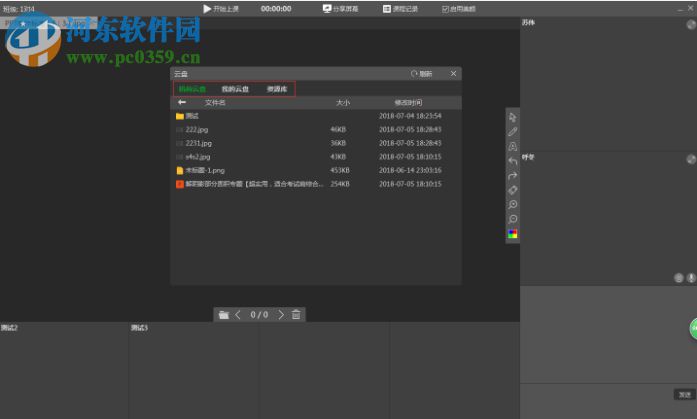Open the courseware folder icon in page bar
The image size is (697, 419).
click(224, 315)
